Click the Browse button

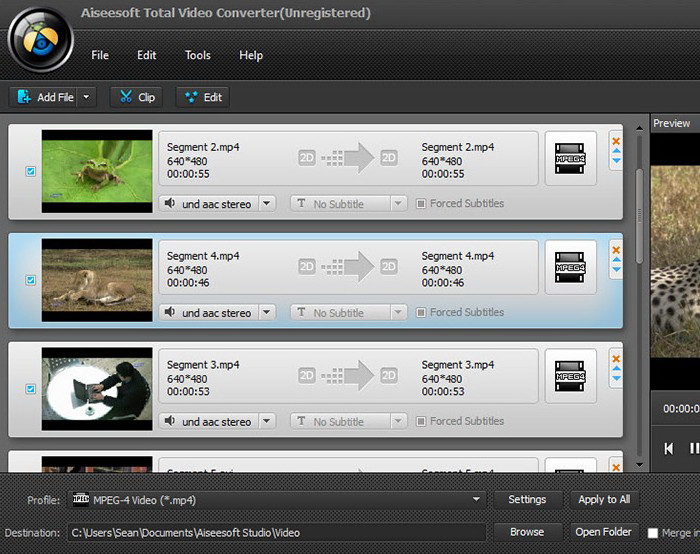tap(527, 532)
